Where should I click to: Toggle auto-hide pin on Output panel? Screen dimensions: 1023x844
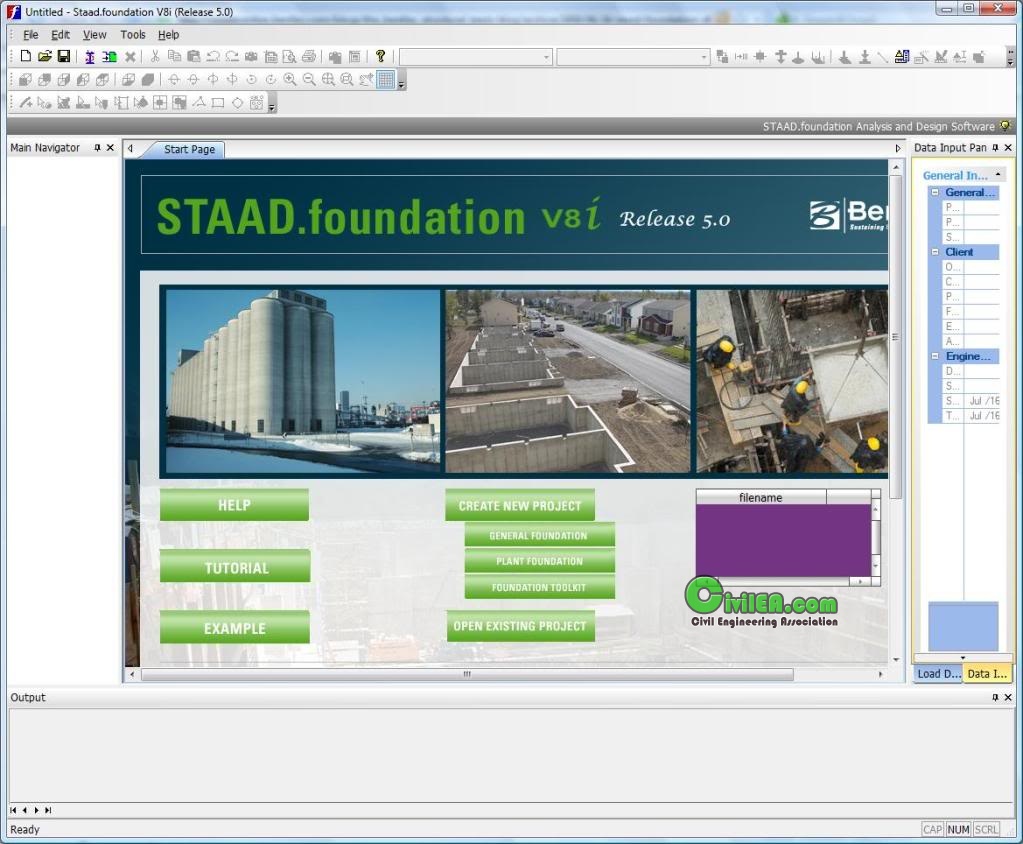tap(996, 697)
